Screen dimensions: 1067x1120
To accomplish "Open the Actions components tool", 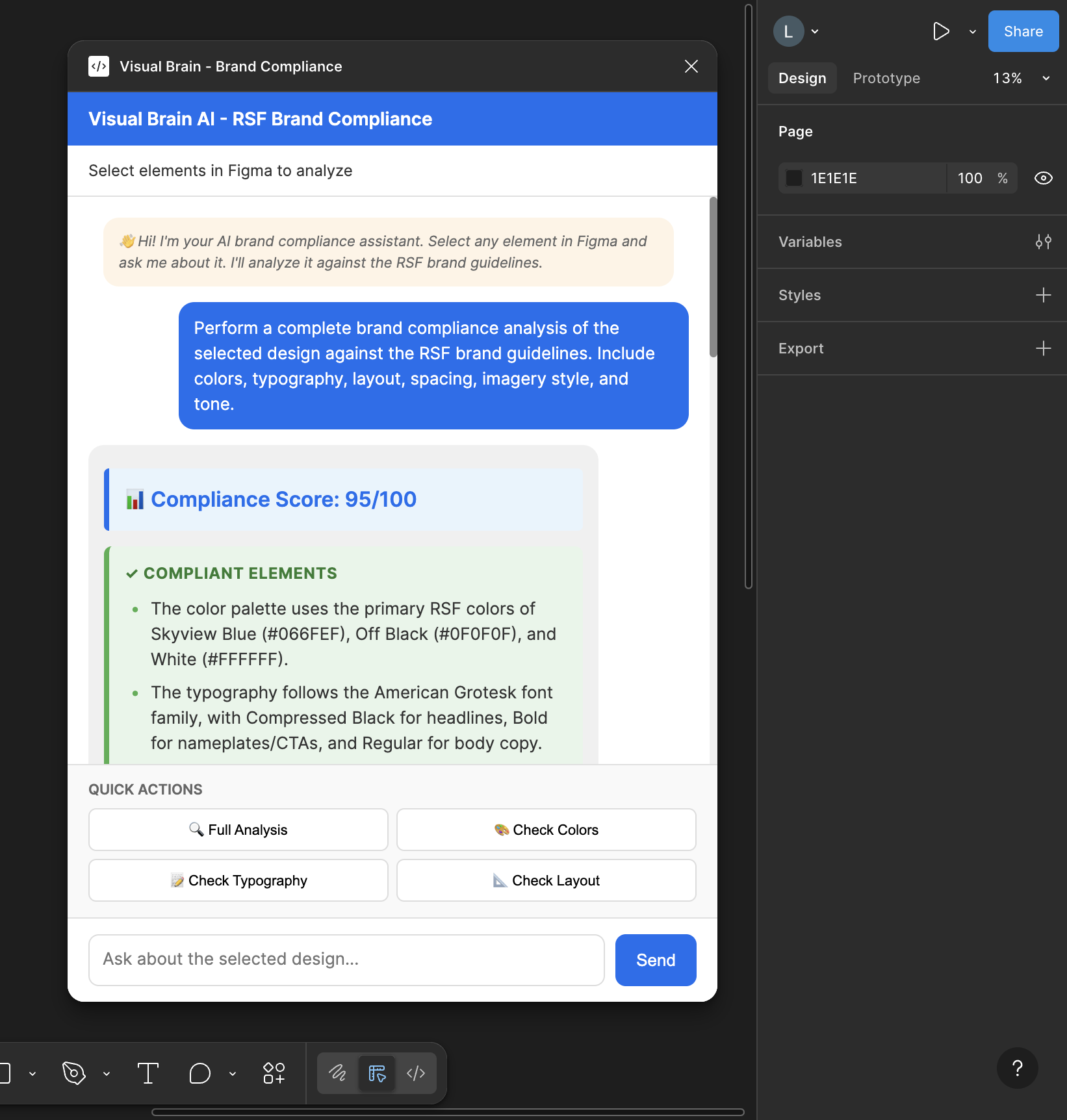I will point(274,1073).
